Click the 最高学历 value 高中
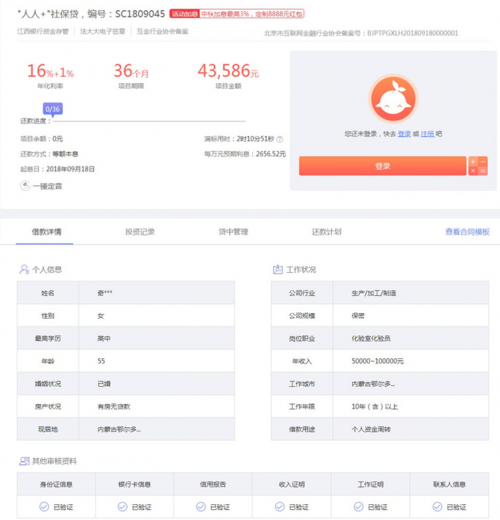This screenshot has height=520, width=500. (x=104, y=338)
